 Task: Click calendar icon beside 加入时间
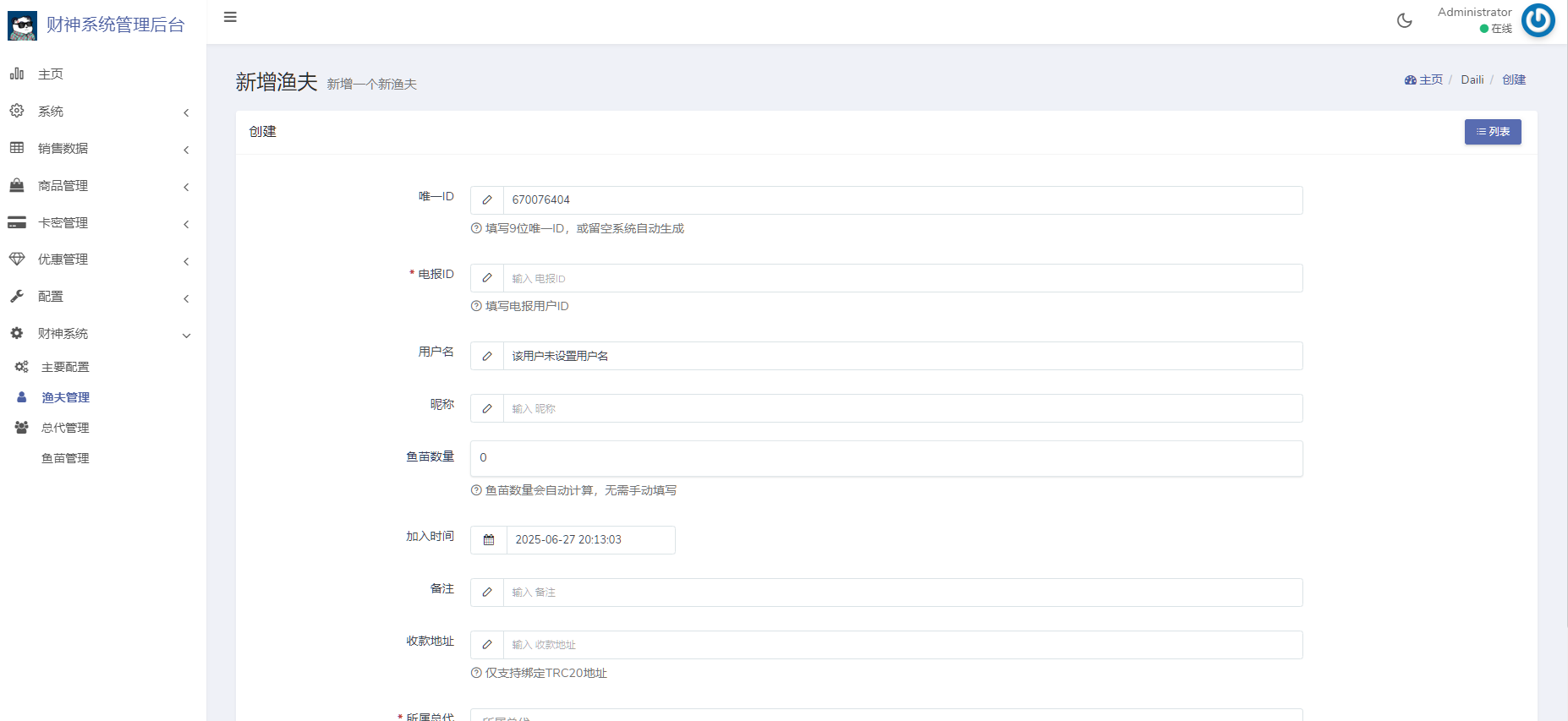click(x=489, y=540)
